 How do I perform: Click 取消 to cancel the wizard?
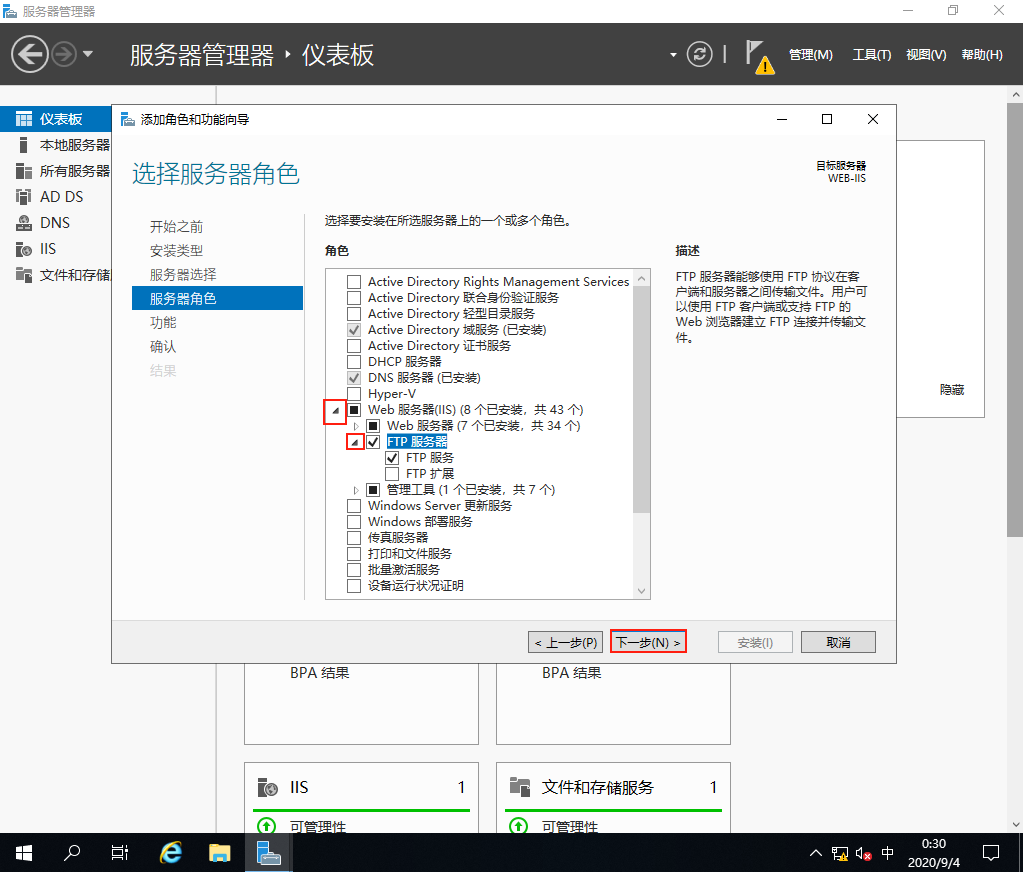pos(838,642)
